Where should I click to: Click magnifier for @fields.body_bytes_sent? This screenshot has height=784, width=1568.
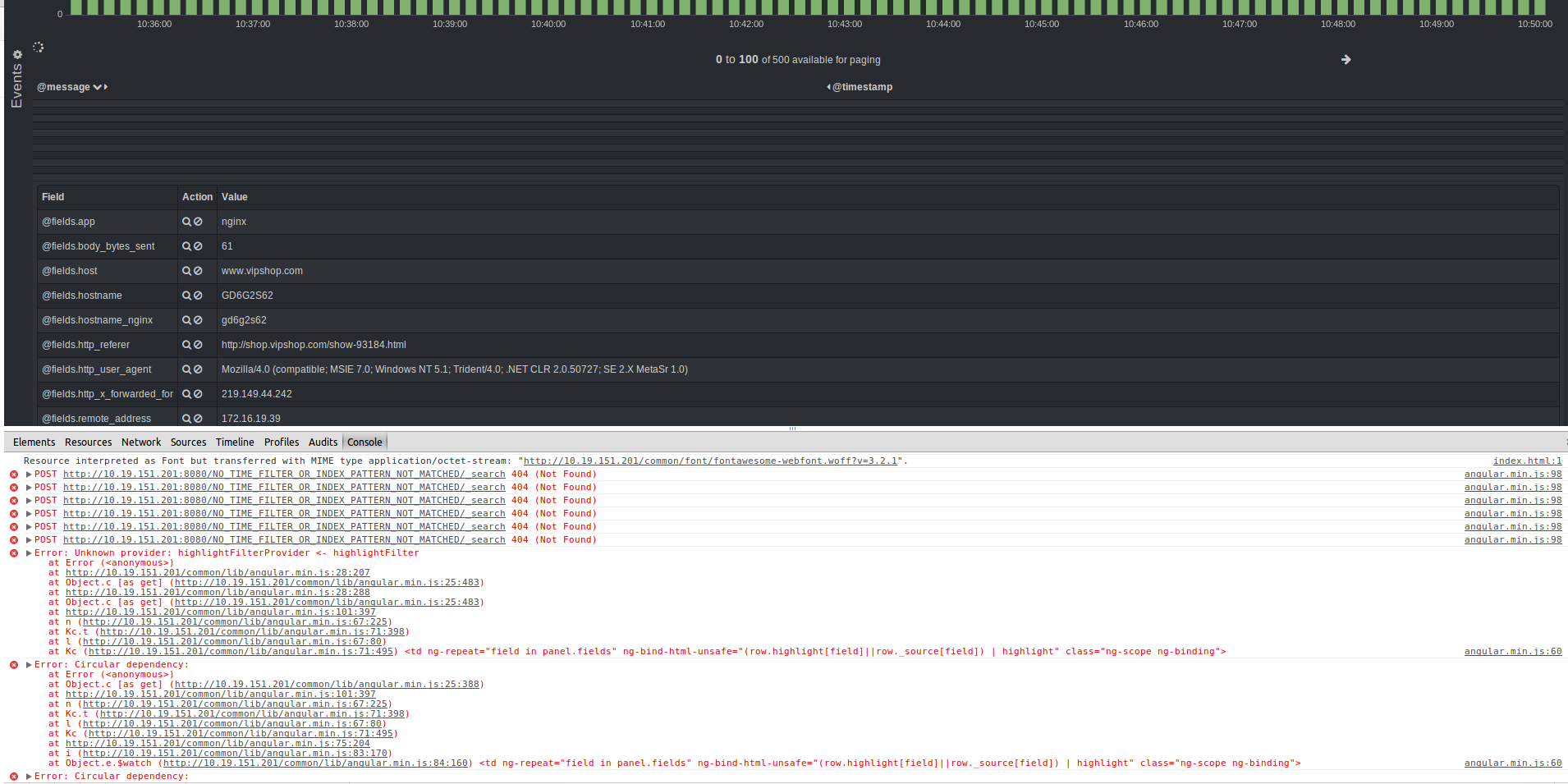(186, 246)
